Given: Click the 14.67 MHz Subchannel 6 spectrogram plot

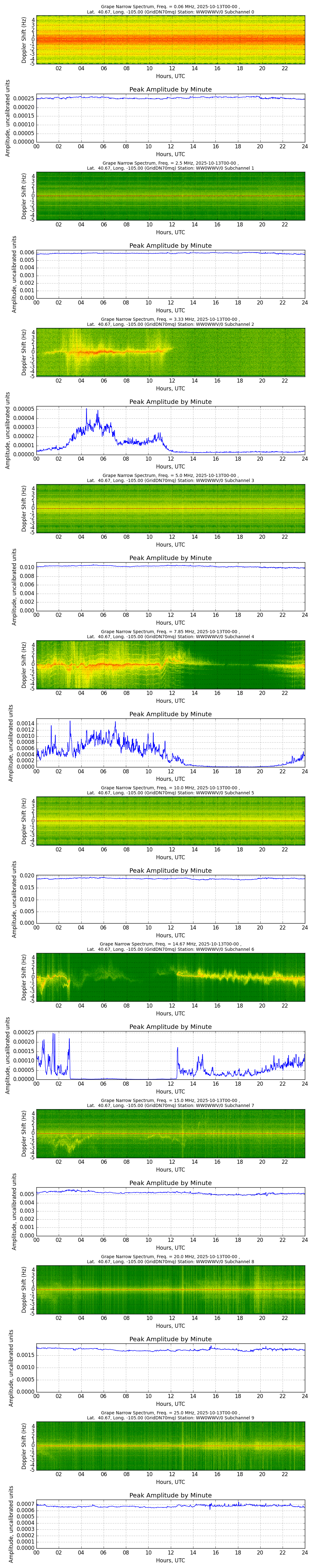Looking at the screenshot, I should tap(170, 977).
